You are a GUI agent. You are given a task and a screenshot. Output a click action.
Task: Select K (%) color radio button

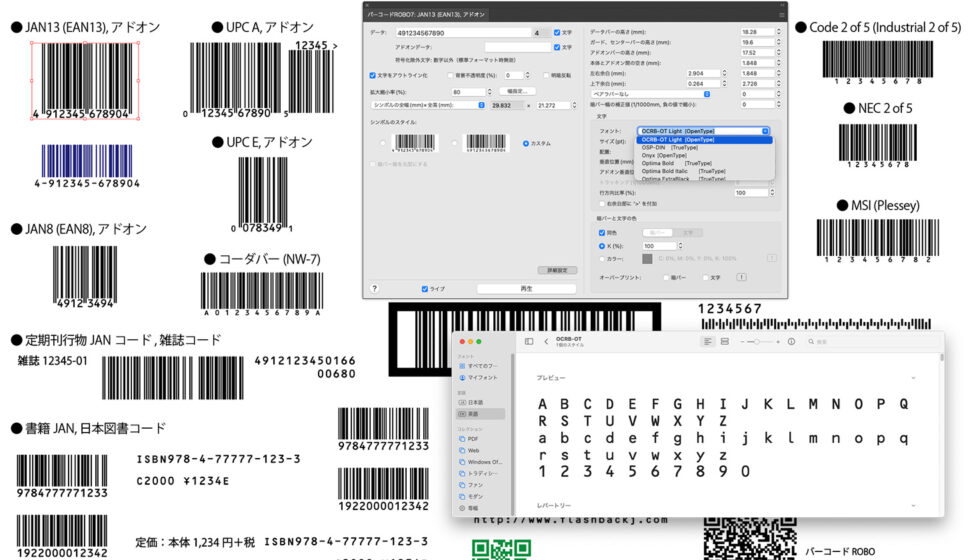point(602,246)
